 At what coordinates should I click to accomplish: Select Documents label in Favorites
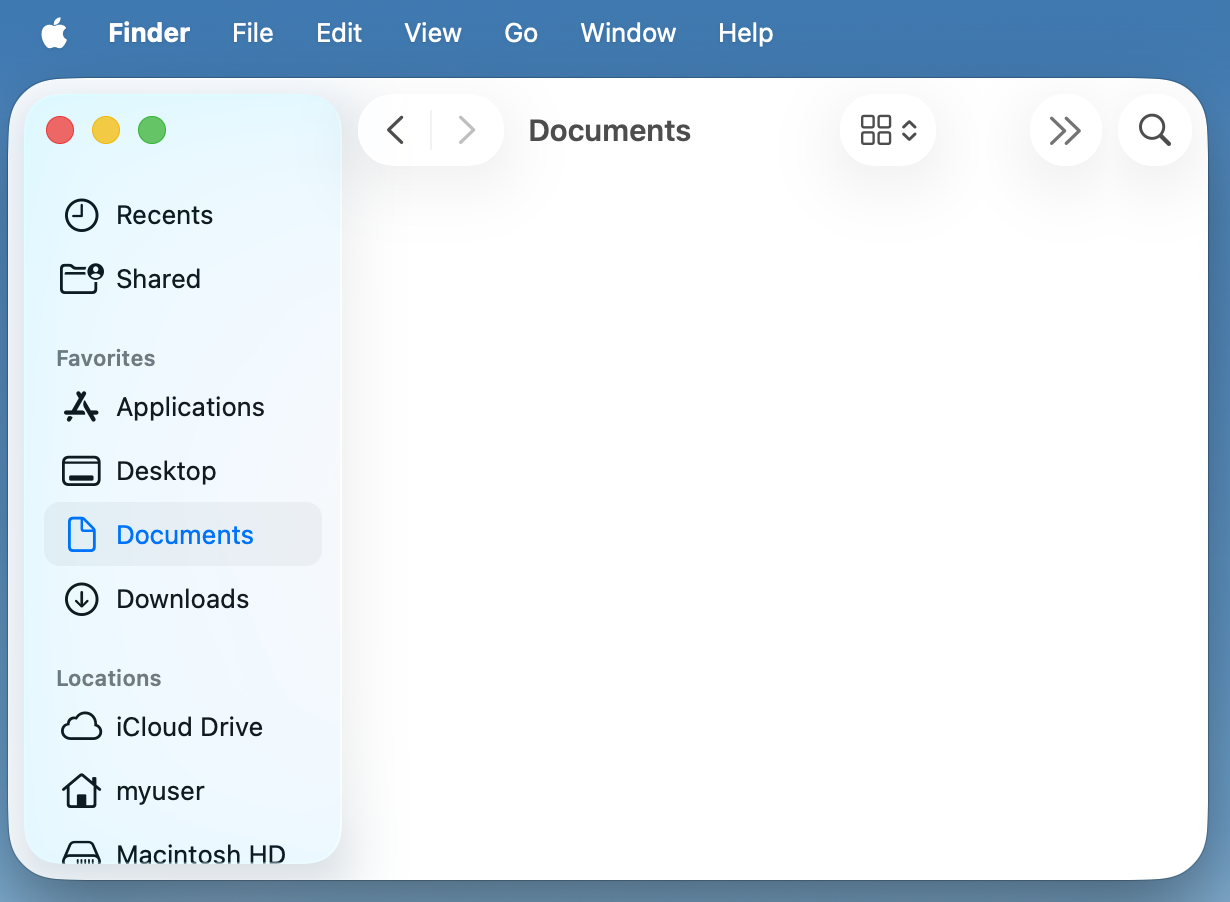185,535
